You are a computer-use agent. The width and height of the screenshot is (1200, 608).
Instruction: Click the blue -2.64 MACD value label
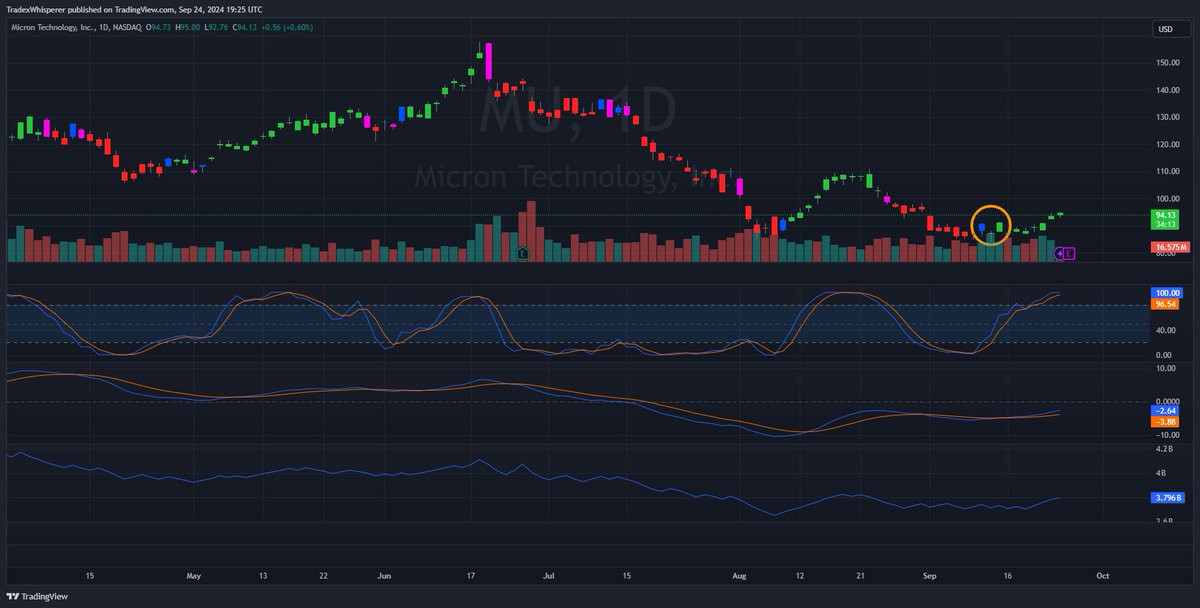[x=1166, y=411]
